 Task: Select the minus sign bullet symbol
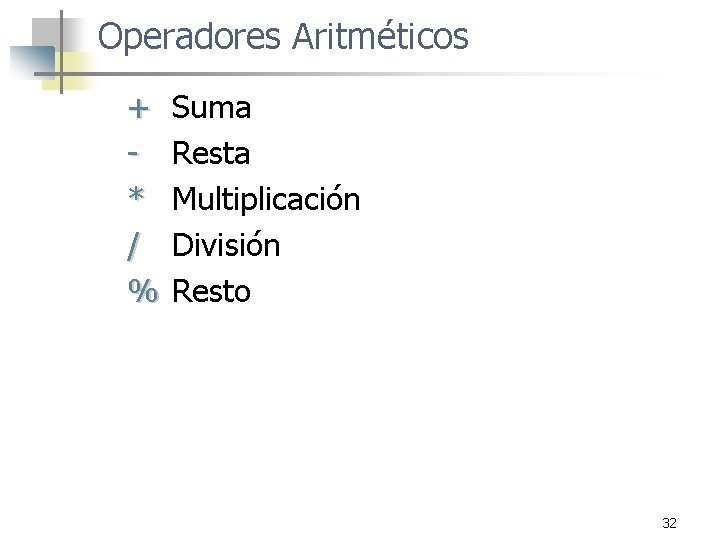[133, 153]
